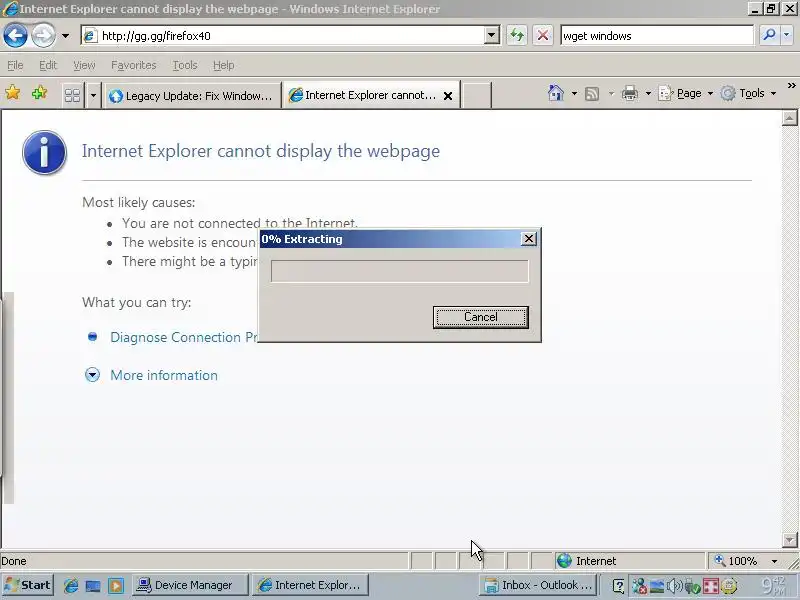This screenshot has width=800, height=600.
Task: Click the More information link text
Action: click(164, 375)
